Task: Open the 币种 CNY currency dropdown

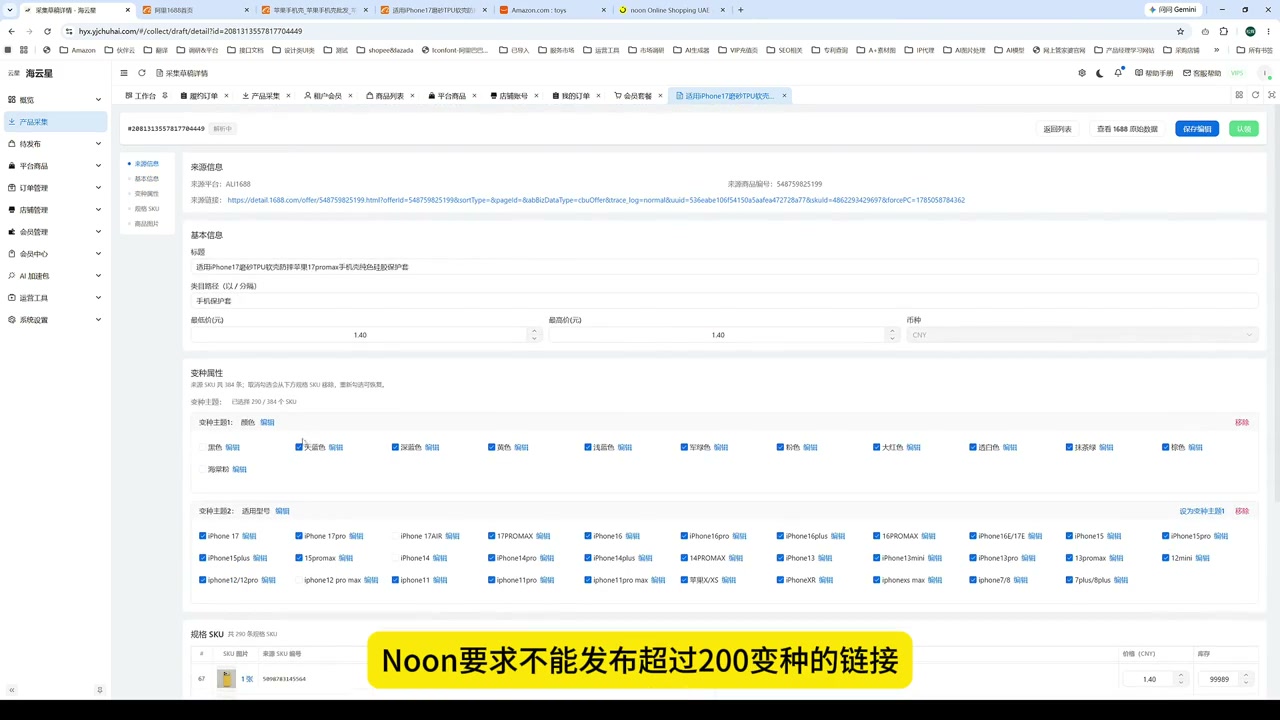Action: pyautogui.click(x=1082, y=335)
